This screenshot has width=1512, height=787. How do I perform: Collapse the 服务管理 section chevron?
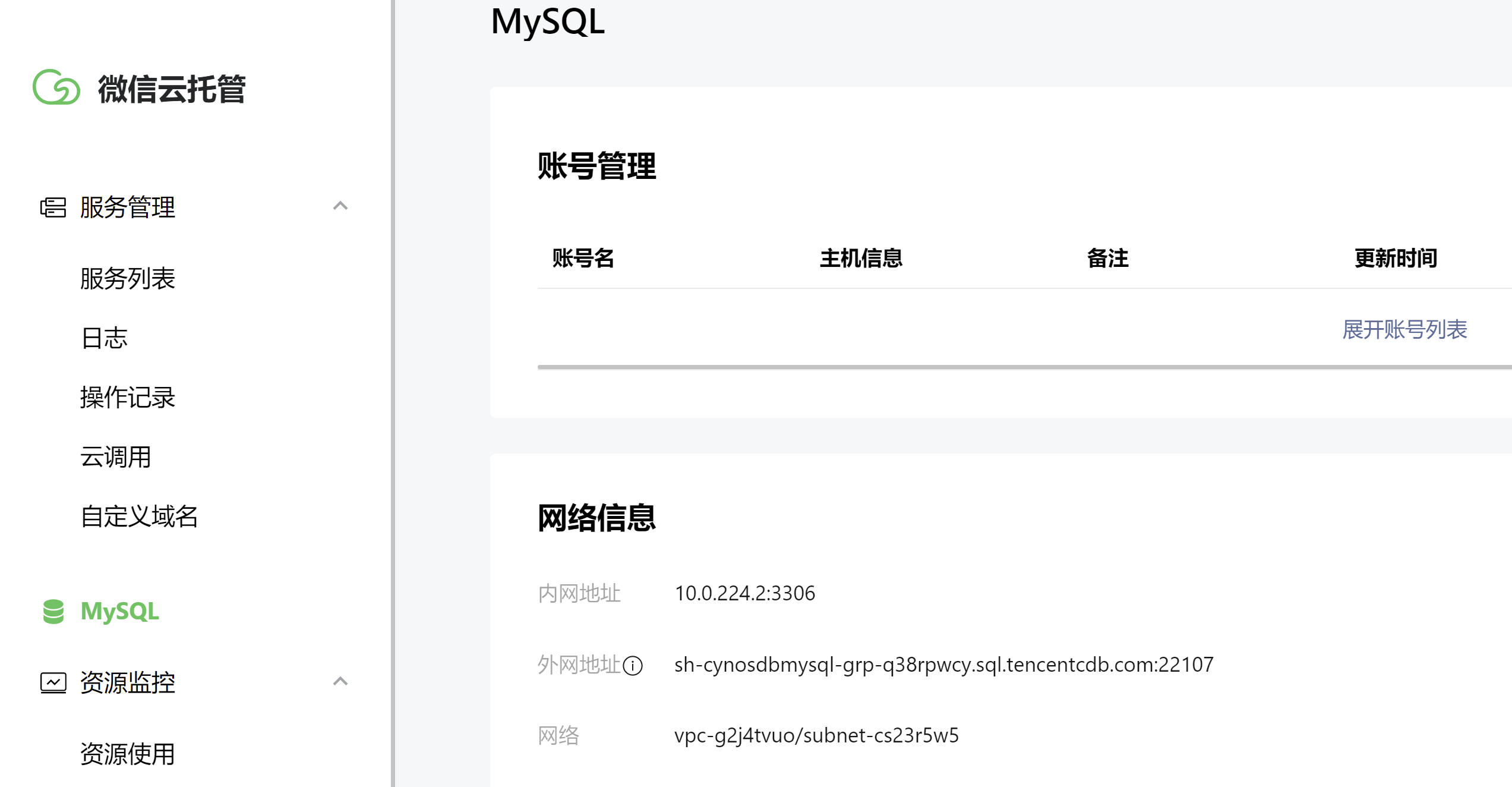[340, 206]
